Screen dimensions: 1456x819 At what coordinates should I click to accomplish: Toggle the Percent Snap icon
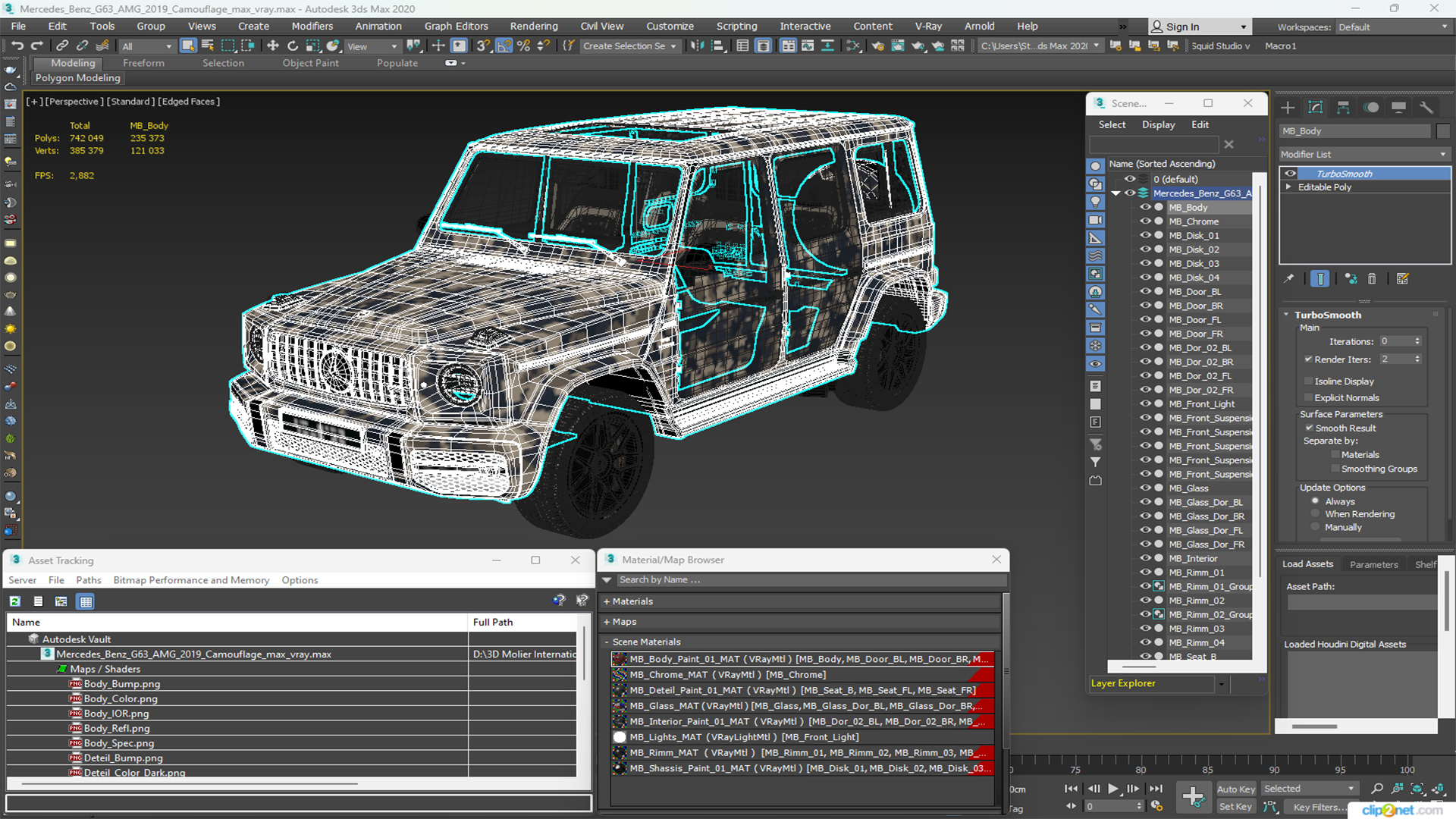(523, 45)
